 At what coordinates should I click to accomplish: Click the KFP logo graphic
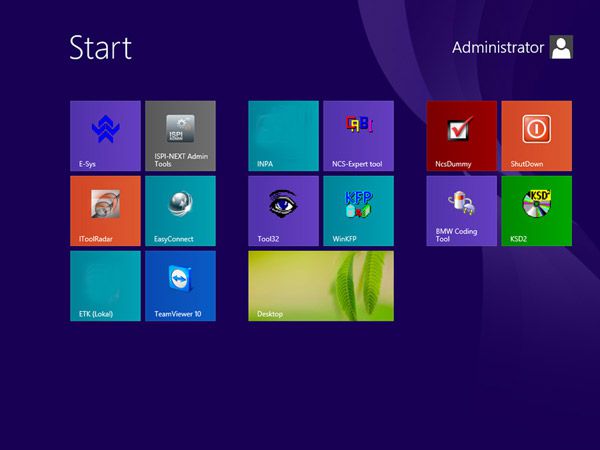(x=359, y=204)
